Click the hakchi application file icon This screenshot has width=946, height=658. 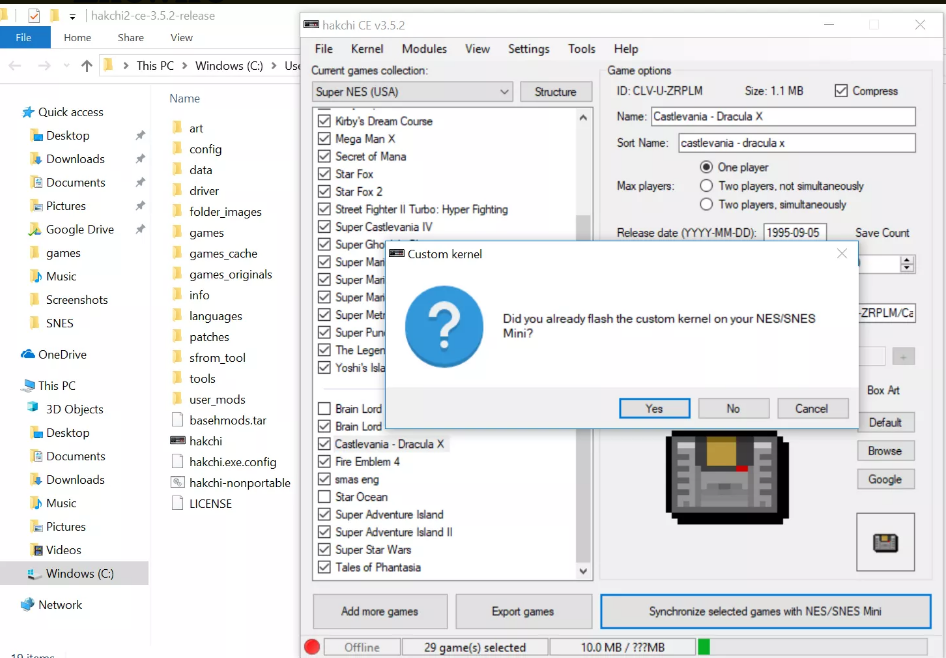[177, 441]
